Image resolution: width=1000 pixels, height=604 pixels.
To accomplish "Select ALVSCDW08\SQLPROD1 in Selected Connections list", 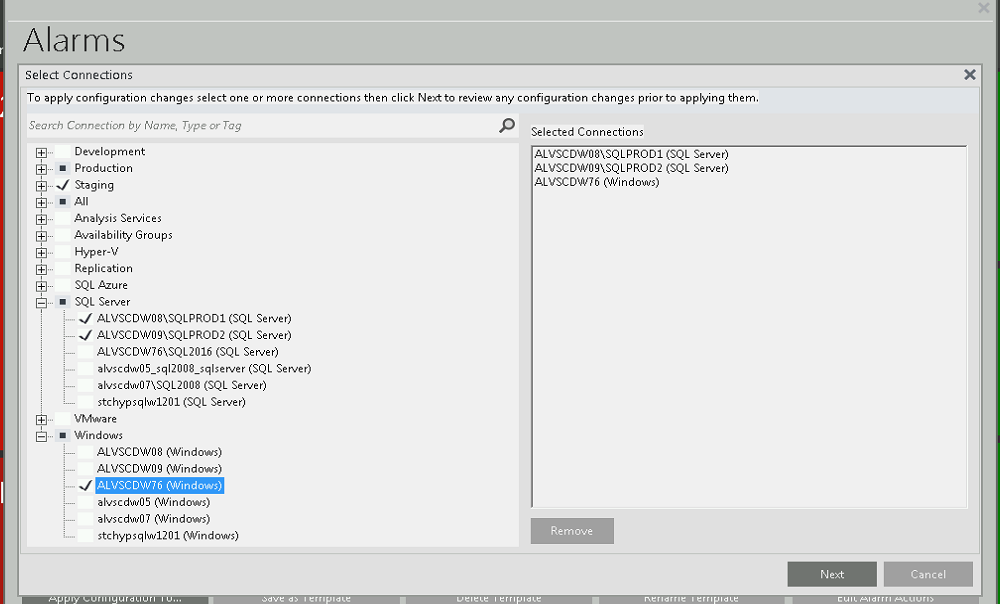I will click(631, 154).
